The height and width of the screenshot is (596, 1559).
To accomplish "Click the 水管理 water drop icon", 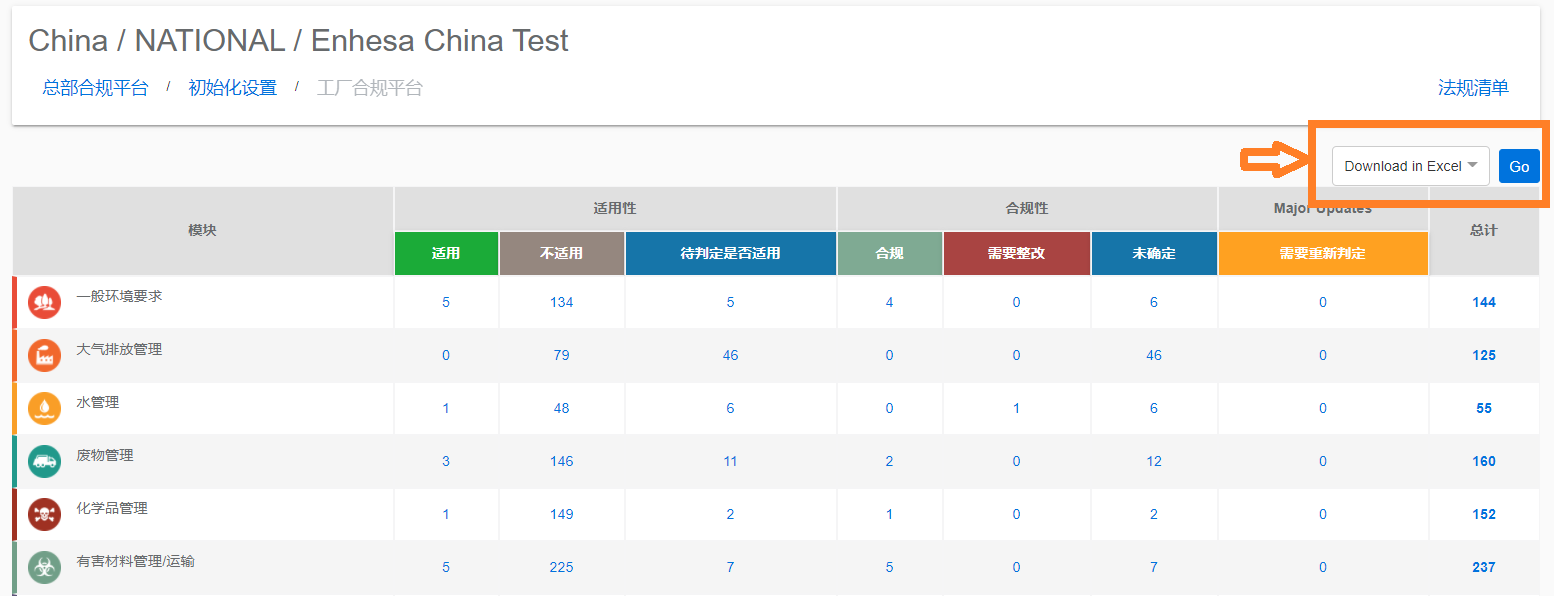I will point(45,408).
